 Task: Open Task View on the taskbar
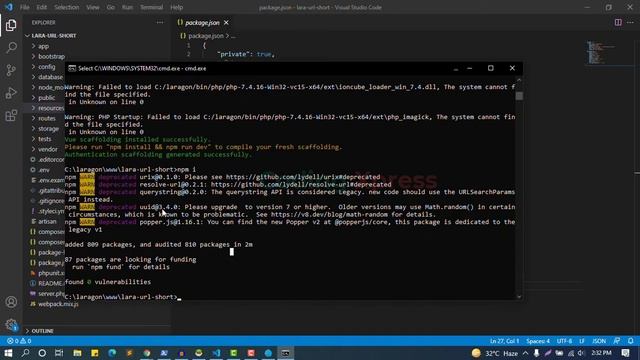point(59,353)
